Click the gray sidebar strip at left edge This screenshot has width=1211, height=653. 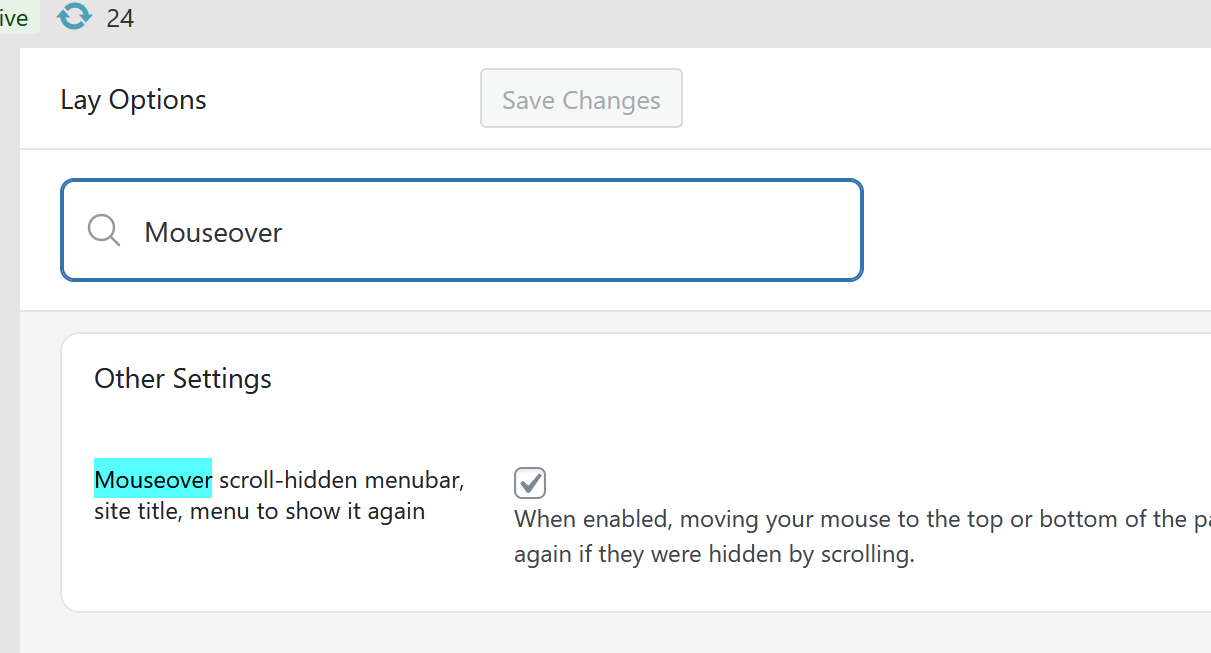click(x=9, y=350)
